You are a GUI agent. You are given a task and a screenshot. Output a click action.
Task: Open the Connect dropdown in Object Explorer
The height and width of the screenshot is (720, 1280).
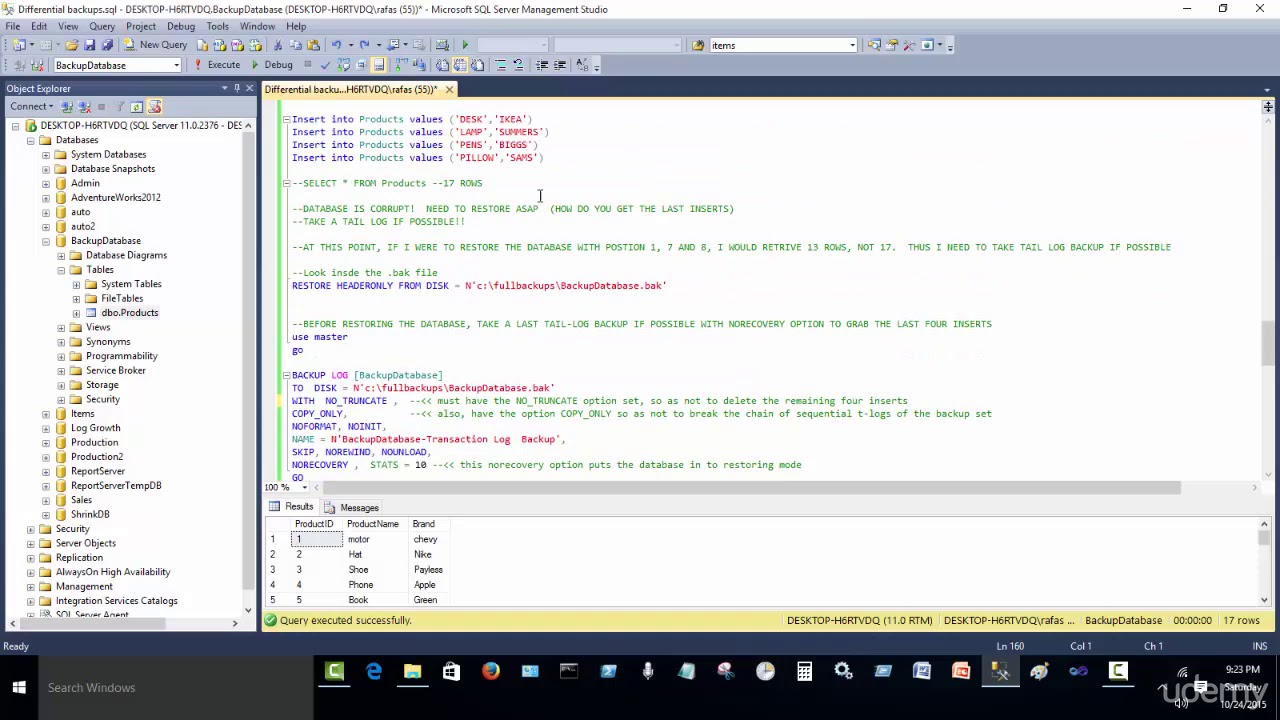(x=32, y=107)
